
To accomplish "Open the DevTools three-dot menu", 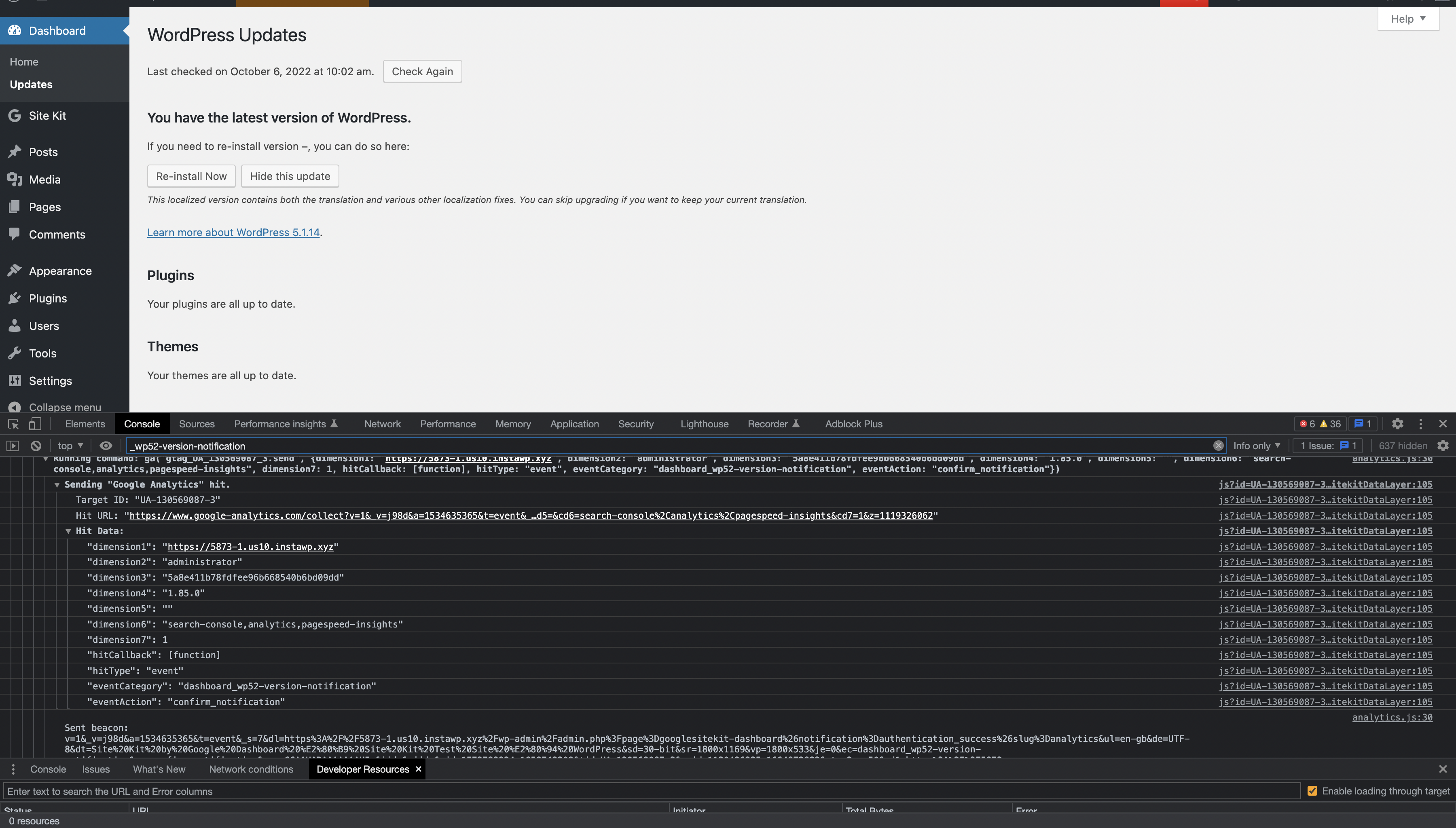I will (1421, 424).
